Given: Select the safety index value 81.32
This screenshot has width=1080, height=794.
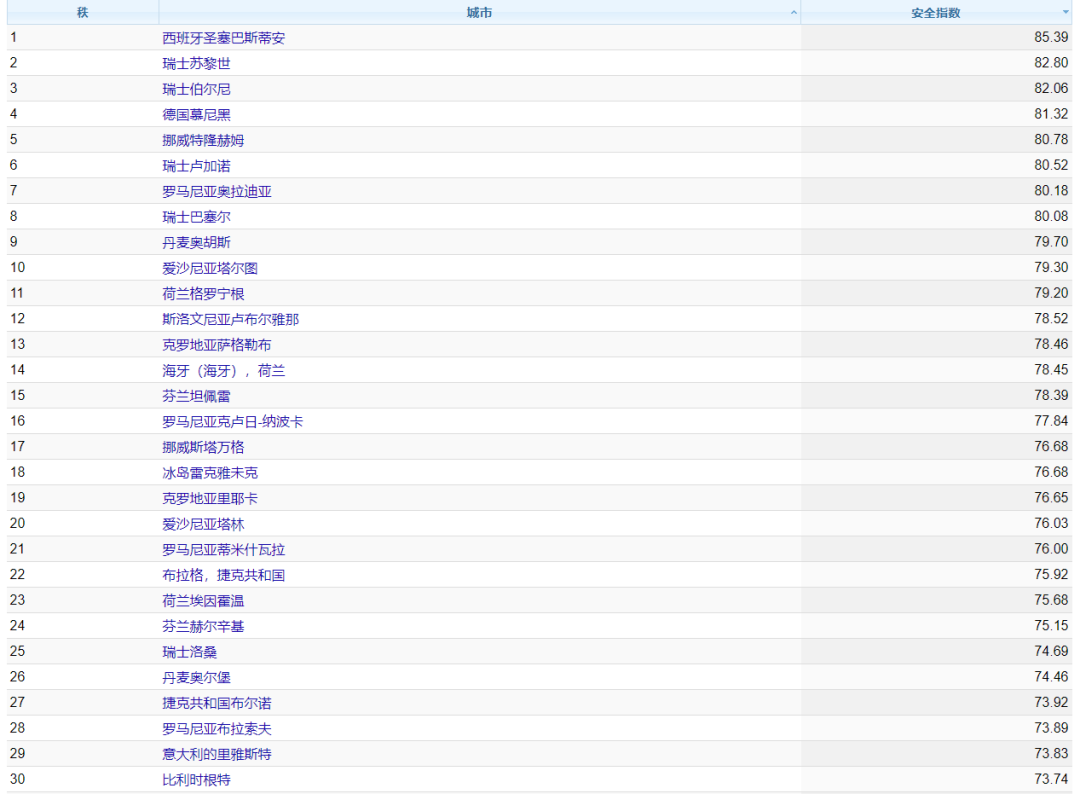Looking at the screenshot, I should point(1051,114).
